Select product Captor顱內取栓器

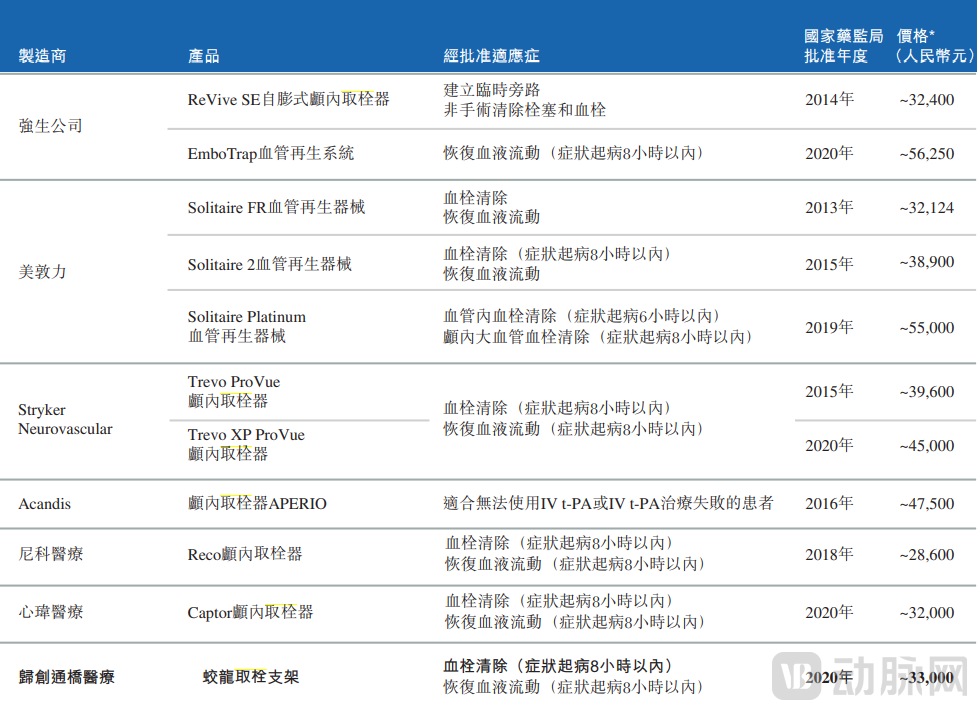(x=250, y=613)
